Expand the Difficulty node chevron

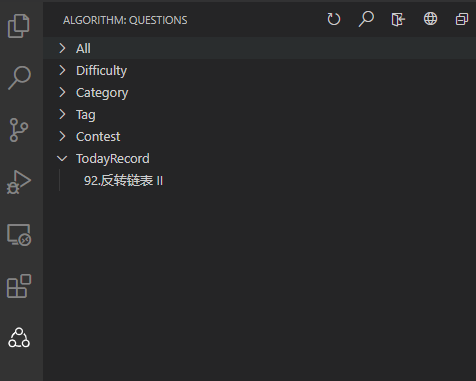62,70
